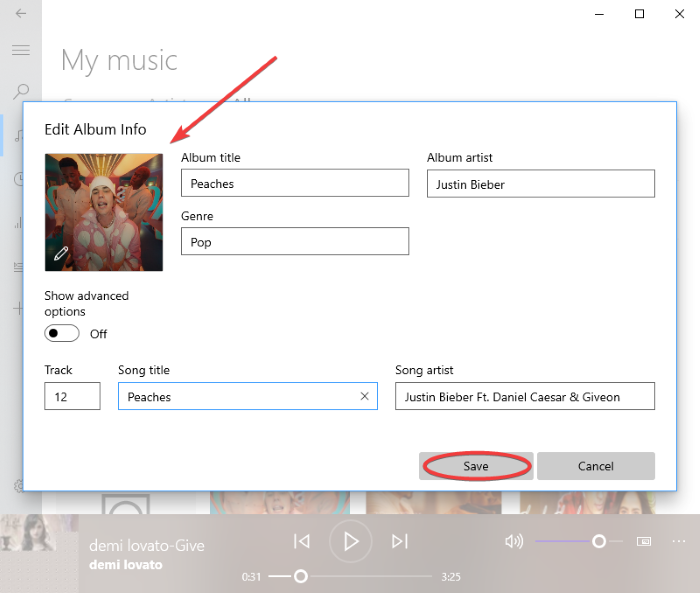Skip to the next track
Screen dimensions: 700x593
coord(399,541)
